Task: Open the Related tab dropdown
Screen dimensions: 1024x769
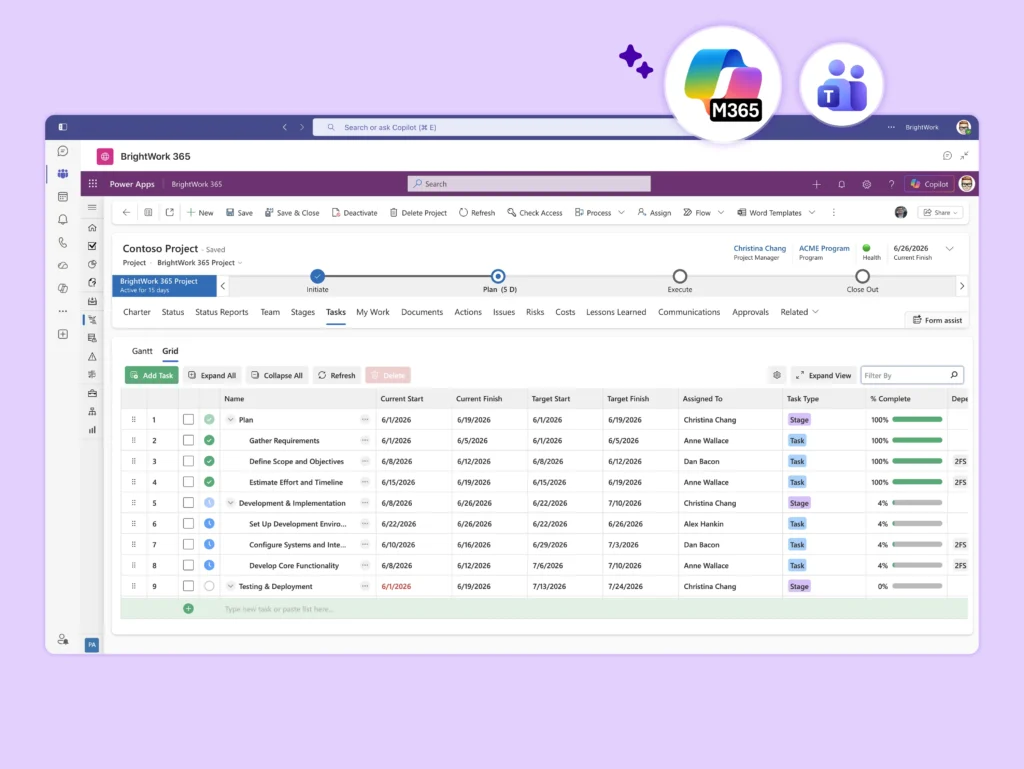Action: pyautogui.click(x=799, y=312)
